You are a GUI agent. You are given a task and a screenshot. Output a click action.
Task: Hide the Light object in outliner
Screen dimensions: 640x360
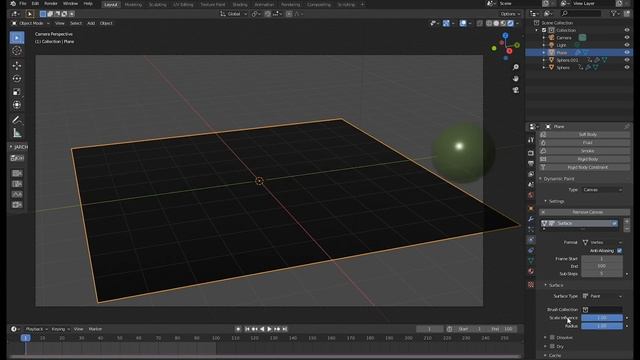(627, 45)
